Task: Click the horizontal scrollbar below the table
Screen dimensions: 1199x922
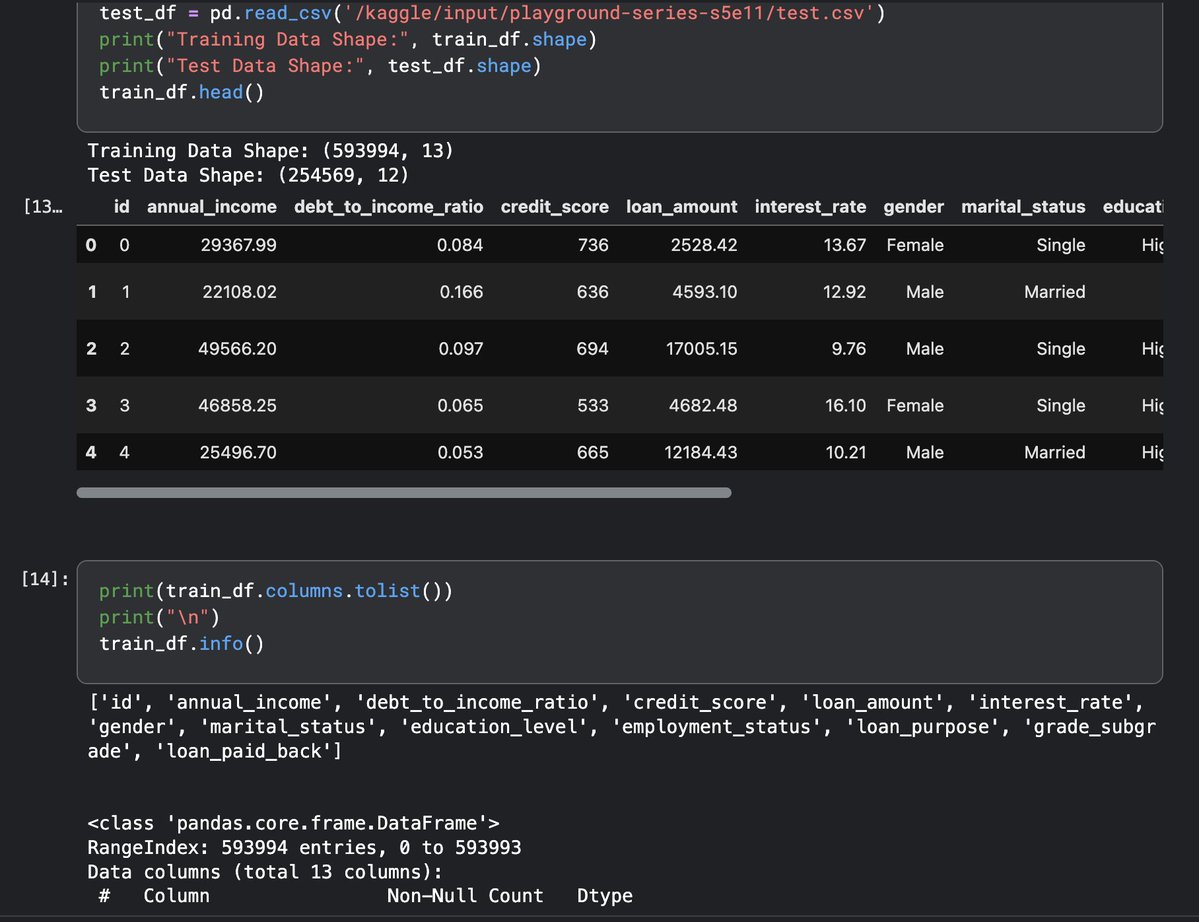Action: [404, 492]
